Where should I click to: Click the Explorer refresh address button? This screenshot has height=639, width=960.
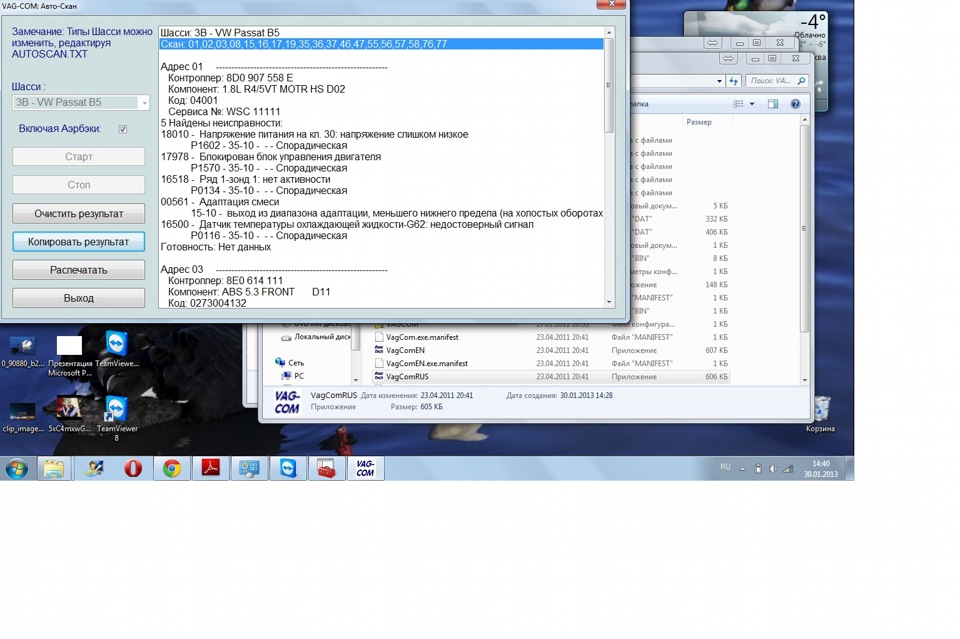tap(733, 81)
